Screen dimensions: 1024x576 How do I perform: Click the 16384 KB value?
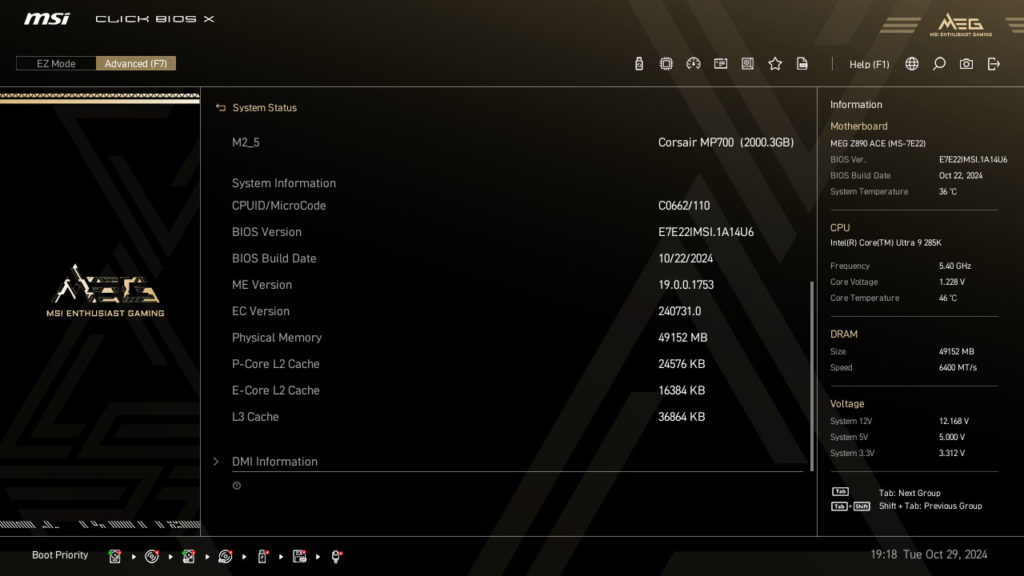pyautogui.click(x=682, y=391)
